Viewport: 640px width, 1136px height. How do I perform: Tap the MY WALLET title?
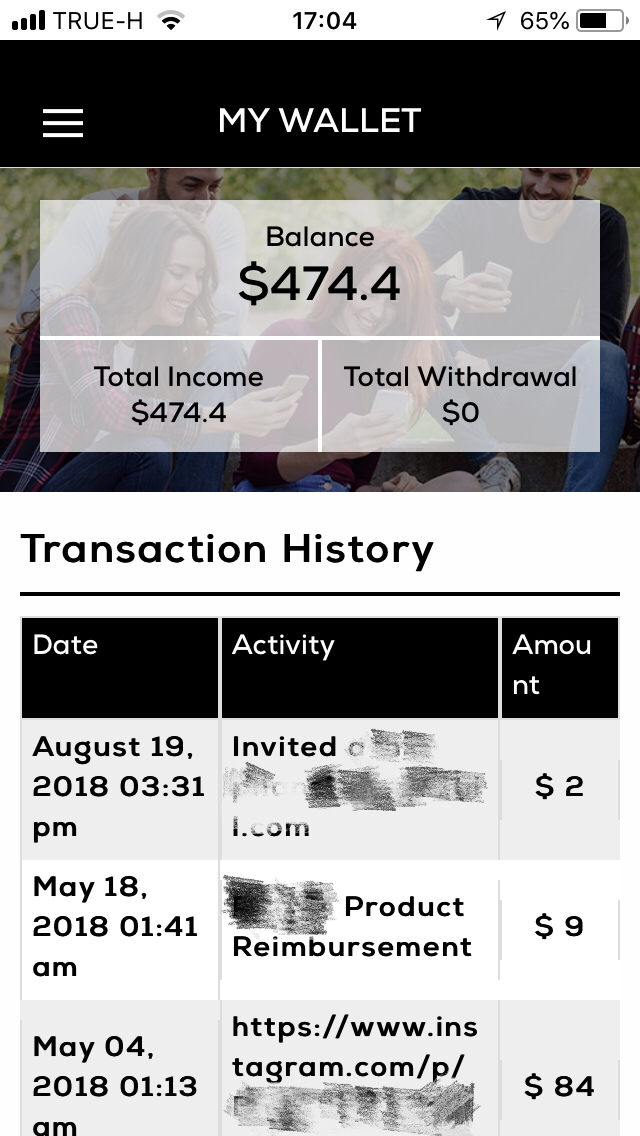[x=320, y=121]
